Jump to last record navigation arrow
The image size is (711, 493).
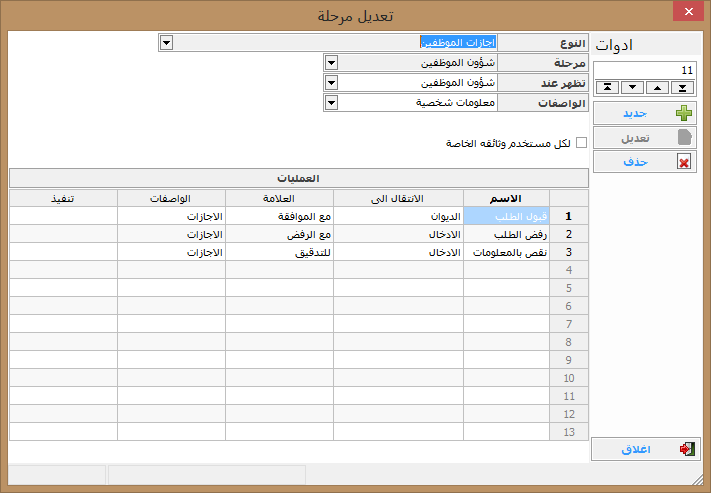[682, 87]
